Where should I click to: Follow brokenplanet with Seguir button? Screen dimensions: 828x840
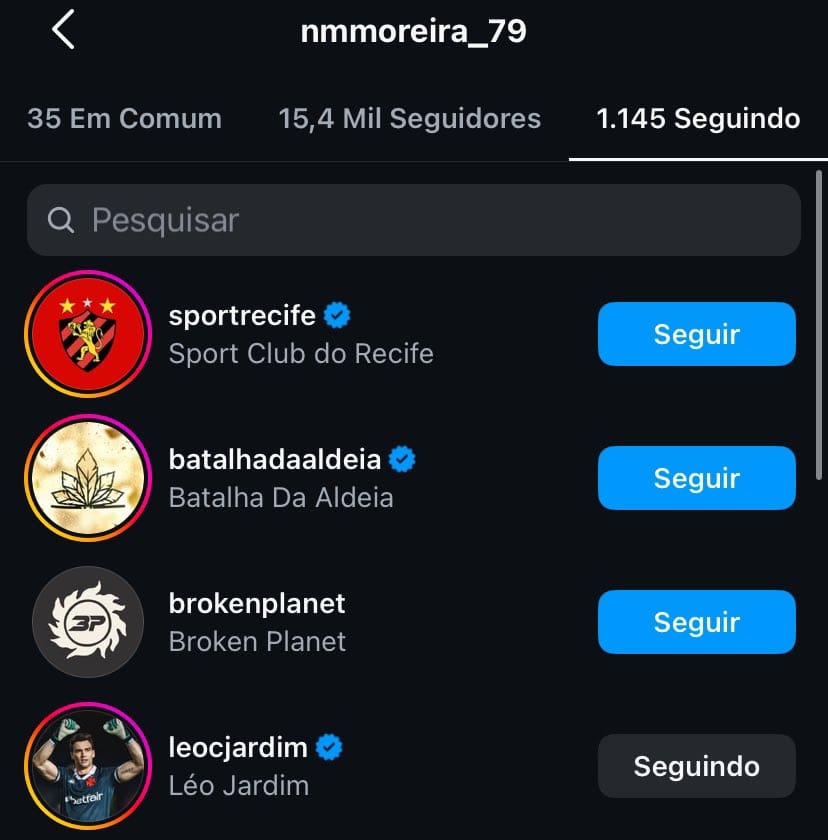pyautogui.click(x=696, y=622)
